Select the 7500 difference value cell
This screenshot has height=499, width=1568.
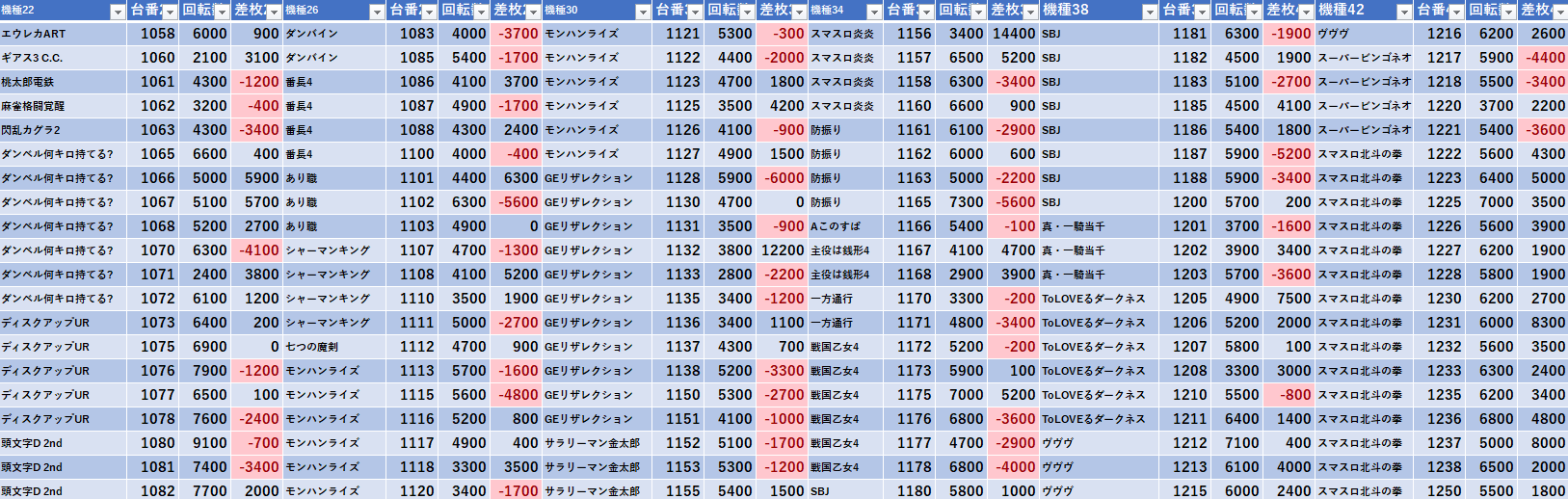tap(1289, 299)
